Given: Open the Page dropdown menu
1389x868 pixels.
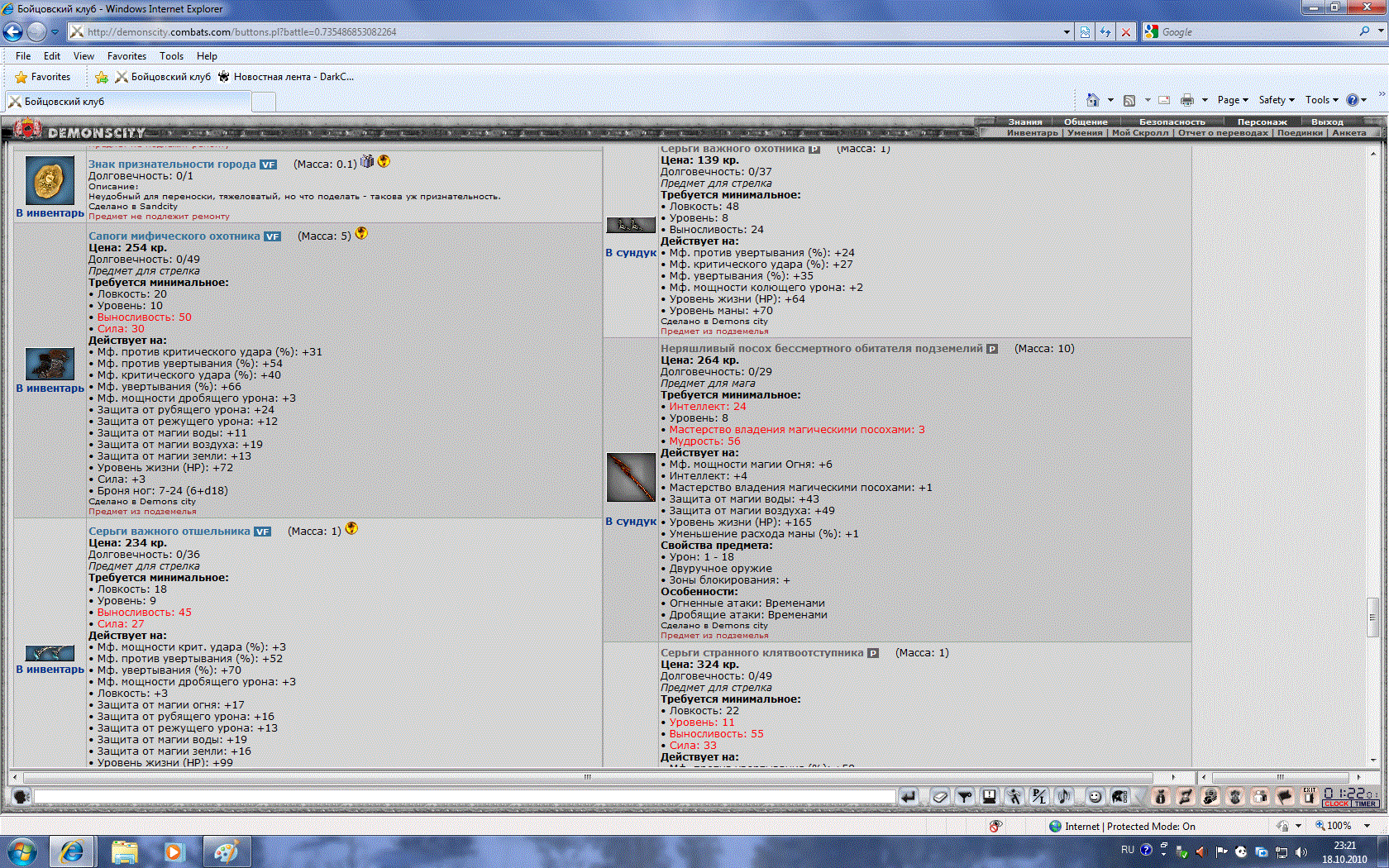Looking at the screenshot, I should point(1233,100).
